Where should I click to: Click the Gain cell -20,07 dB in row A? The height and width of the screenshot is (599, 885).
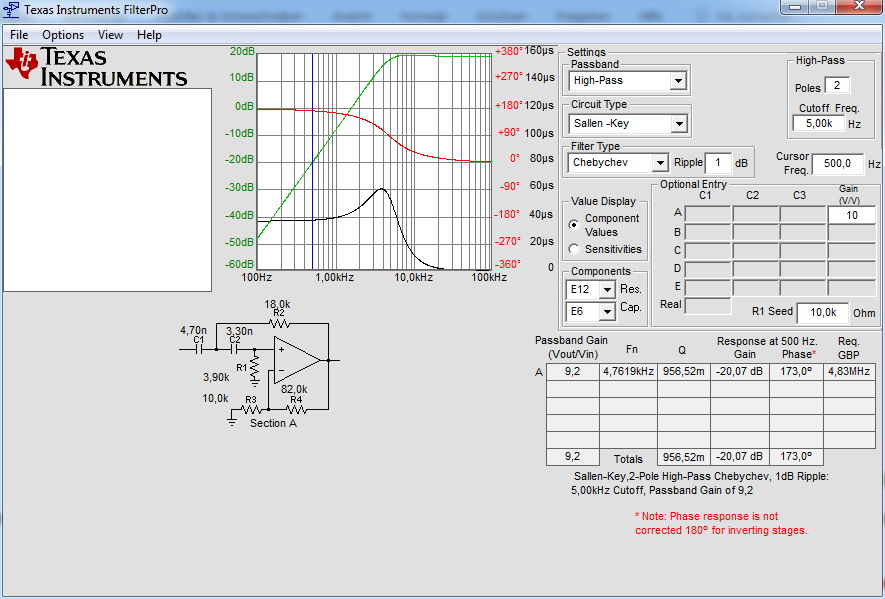[x=739, y=371]
